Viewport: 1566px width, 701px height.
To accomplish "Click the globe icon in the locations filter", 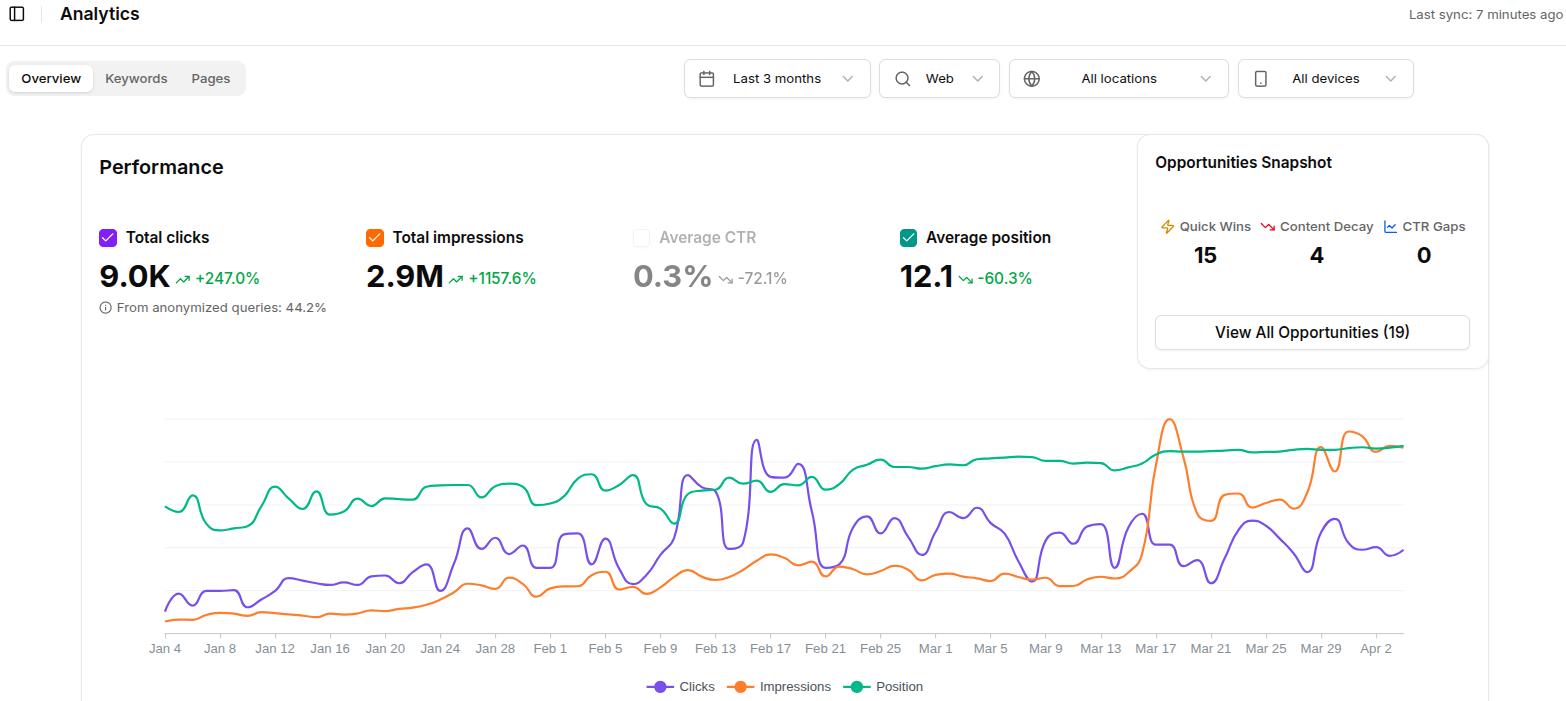I will (x=1031, y=78).
